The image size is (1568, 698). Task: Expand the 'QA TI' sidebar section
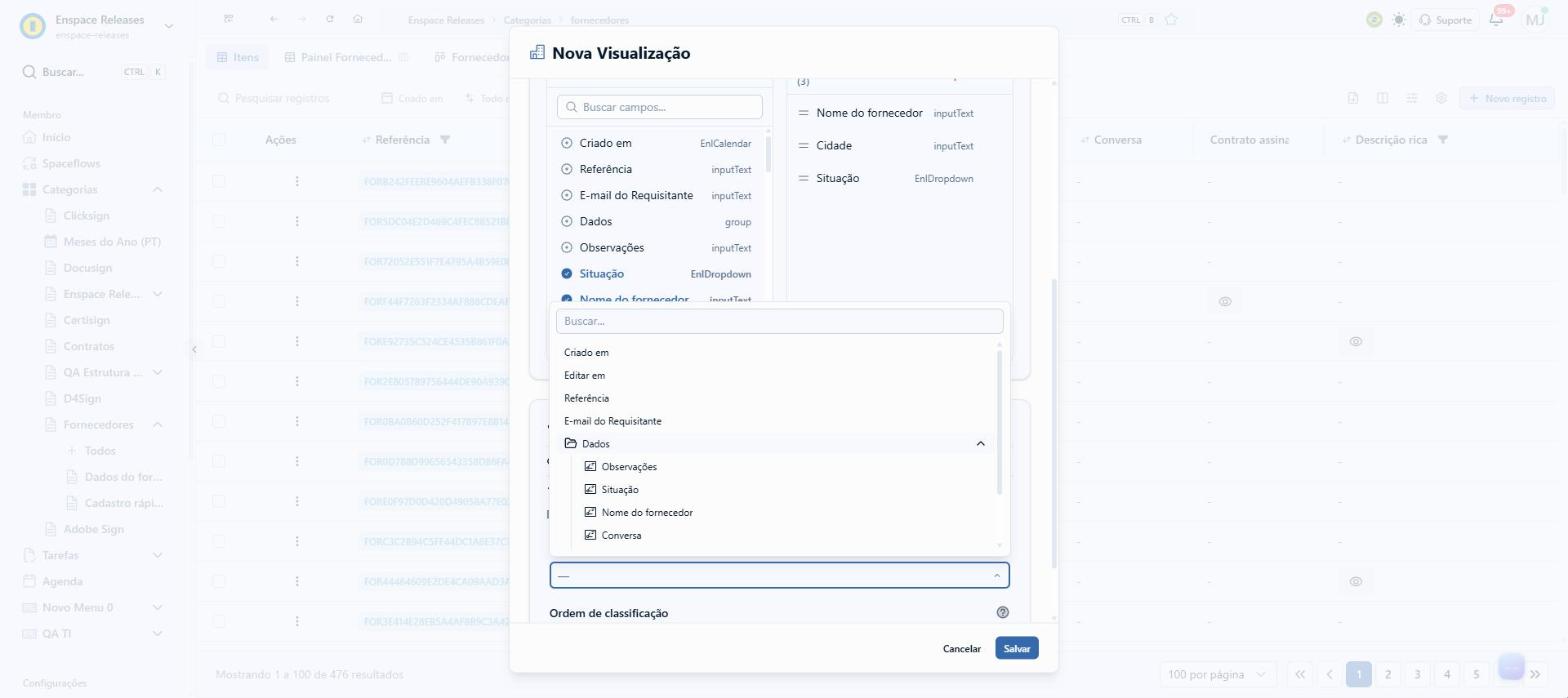157,633
